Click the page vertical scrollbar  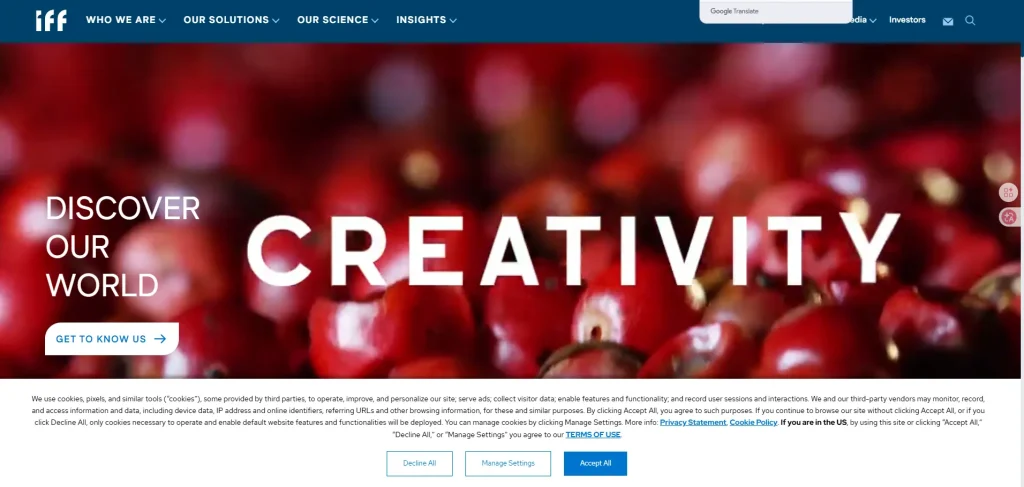1021,244
